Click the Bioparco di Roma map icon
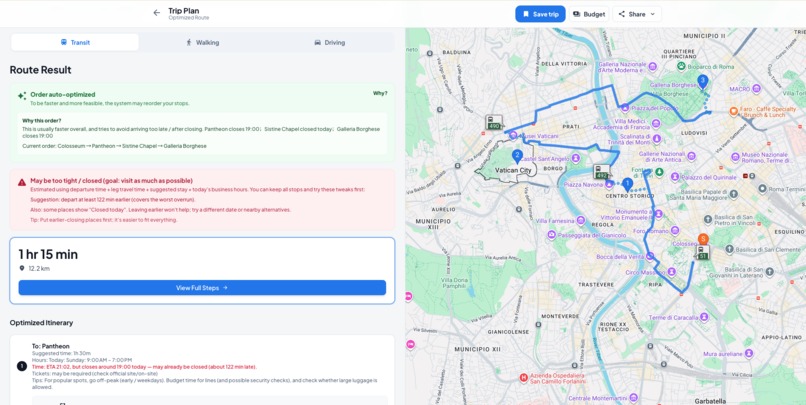Viewport: 806px width, 405px height. 681,66
